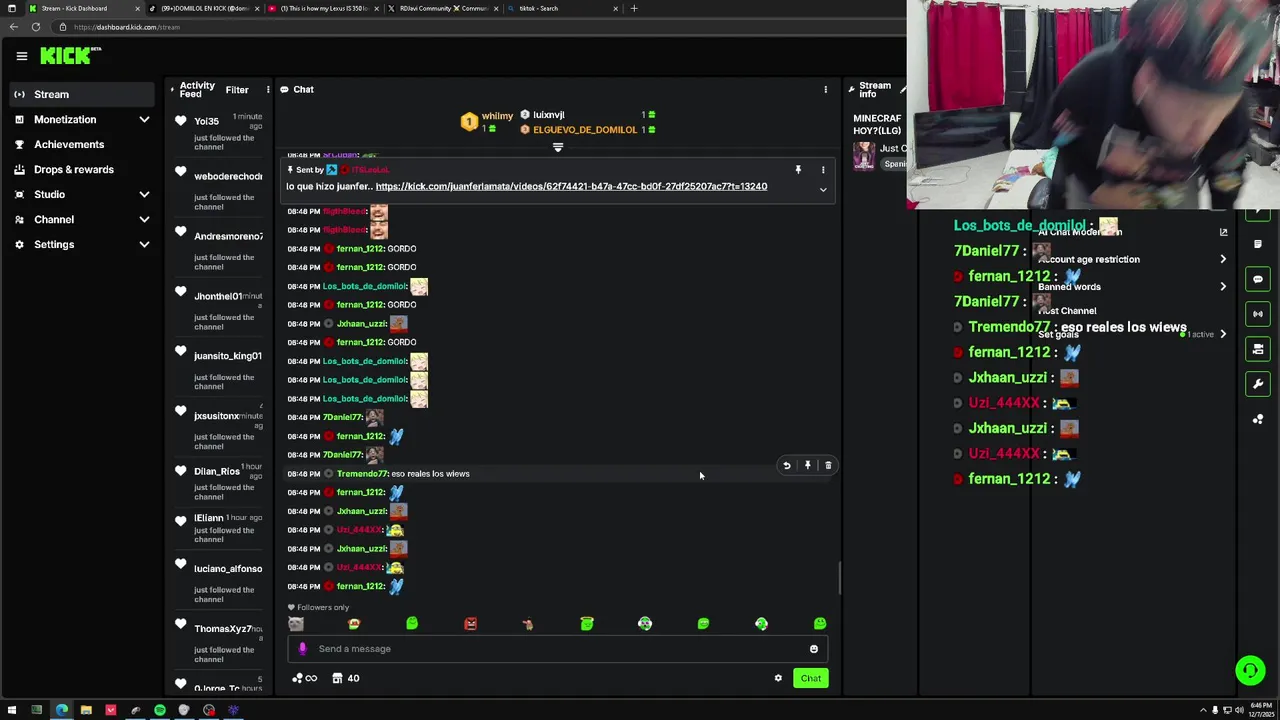Open the green support headset bubble

1250,670
